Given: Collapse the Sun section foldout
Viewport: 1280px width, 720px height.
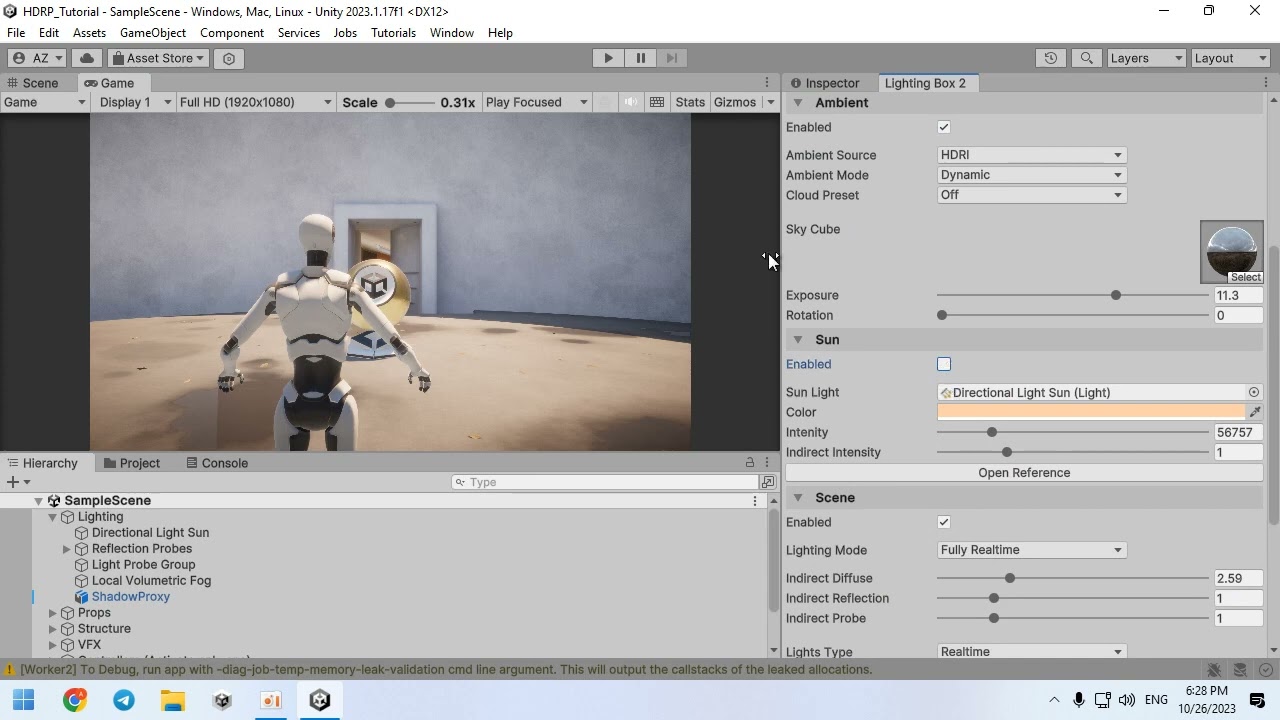Looking at the screenshot, I should coord(798,340).
